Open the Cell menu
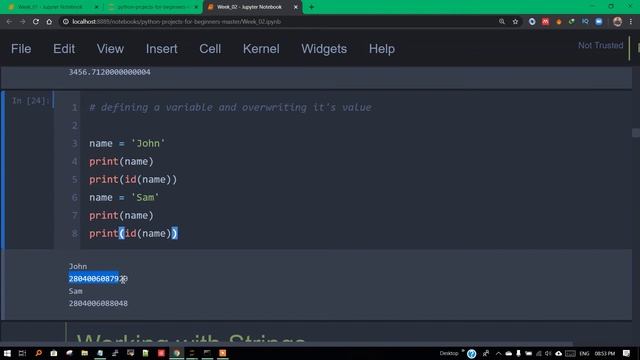This screenshot has width=640, height=360. [210, 49]
